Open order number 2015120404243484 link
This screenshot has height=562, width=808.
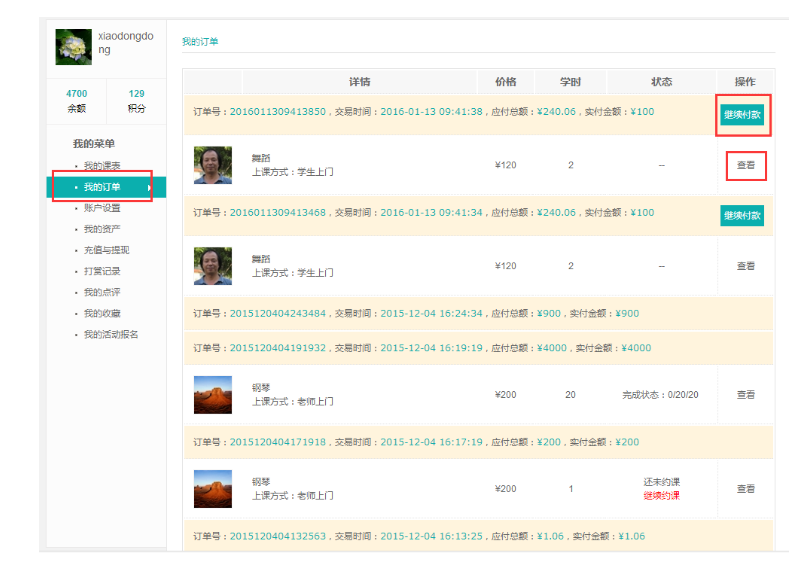tap(278, 314)
